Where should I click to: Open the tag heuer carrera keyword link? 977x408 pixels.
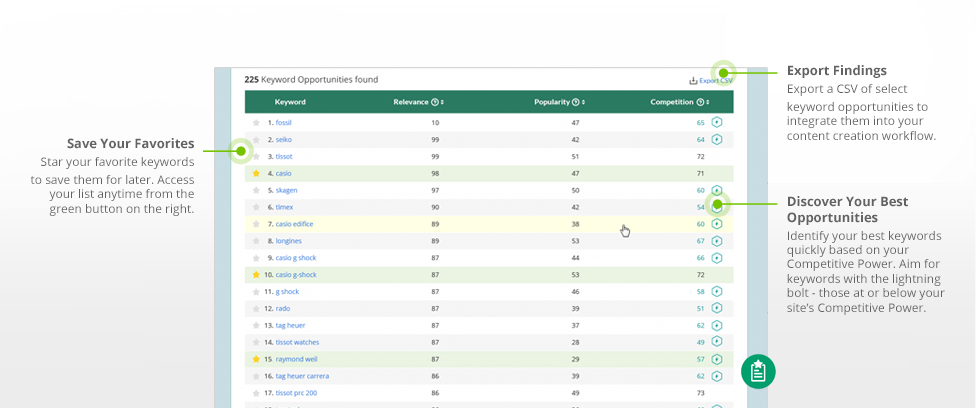pos(302,376)
